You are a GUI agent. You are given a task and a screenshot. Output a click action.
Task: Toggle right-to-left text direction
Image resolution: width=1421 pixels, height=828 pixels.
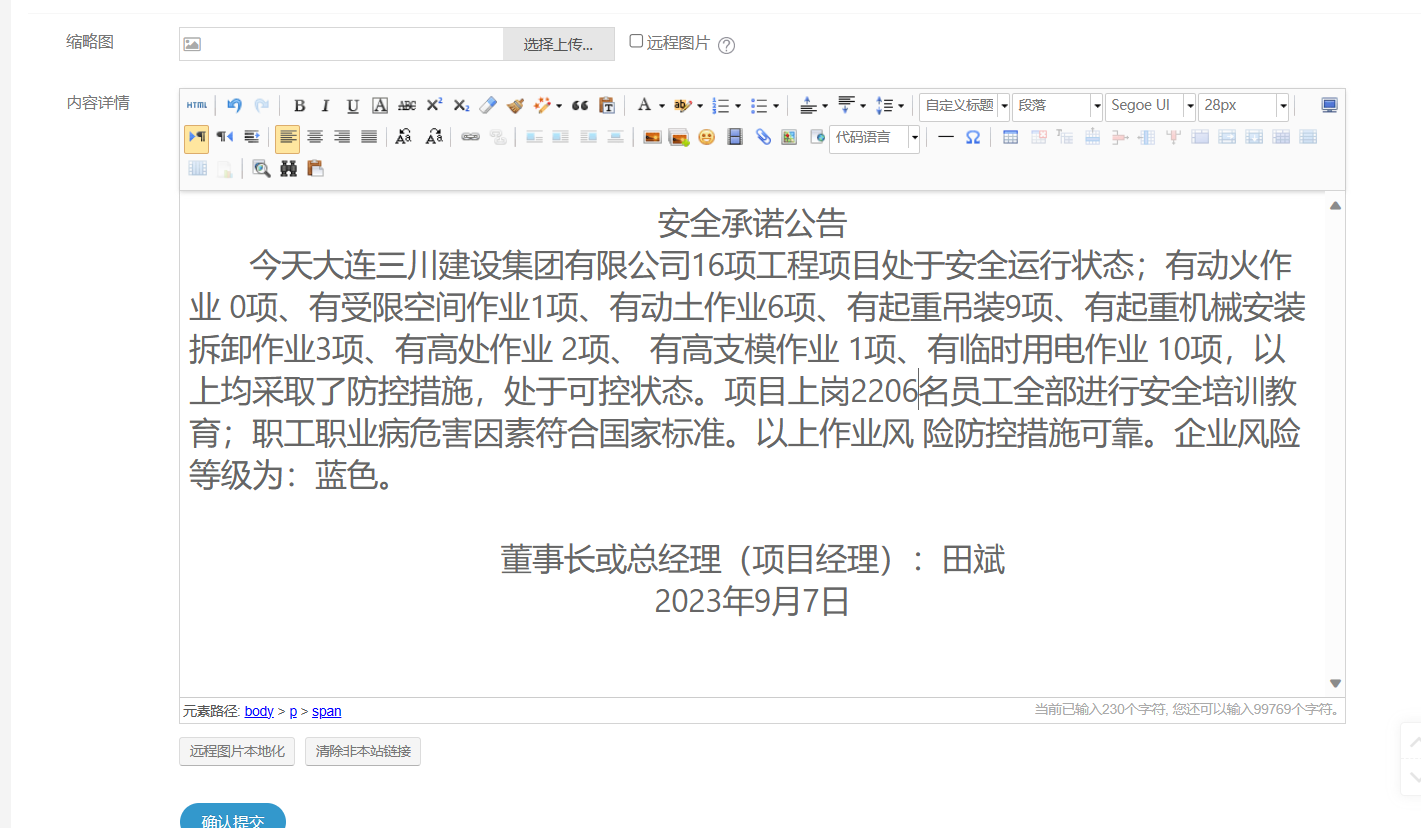[224, 137]
